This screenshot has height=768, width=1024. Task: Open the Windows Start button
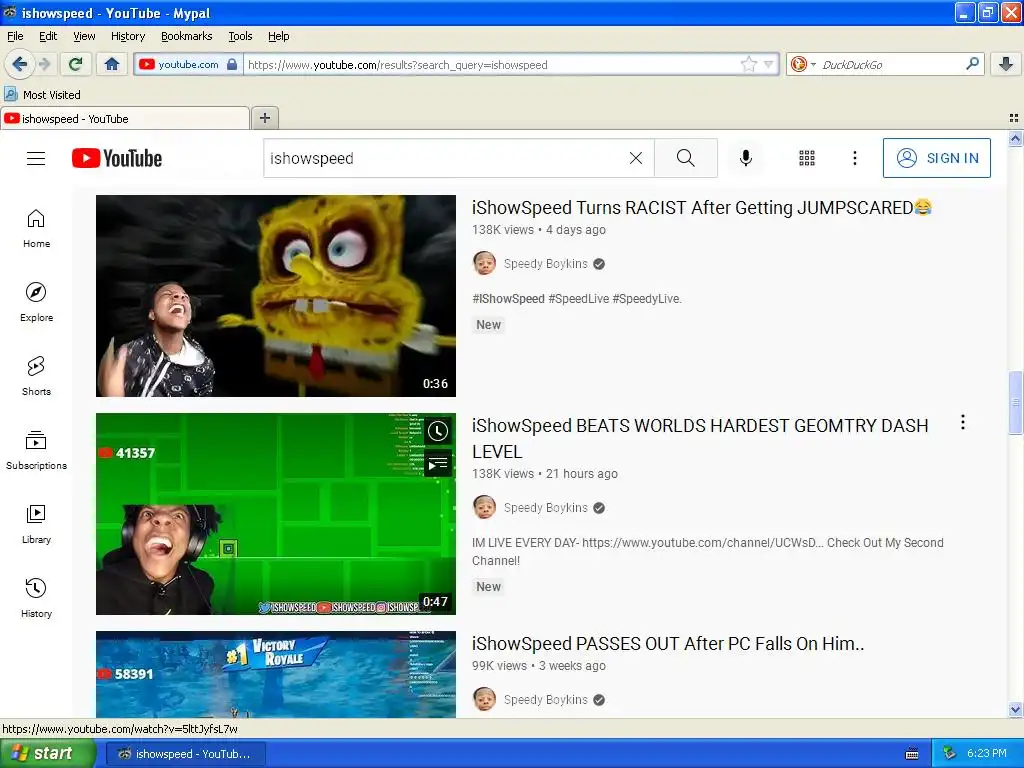point(48,754)
